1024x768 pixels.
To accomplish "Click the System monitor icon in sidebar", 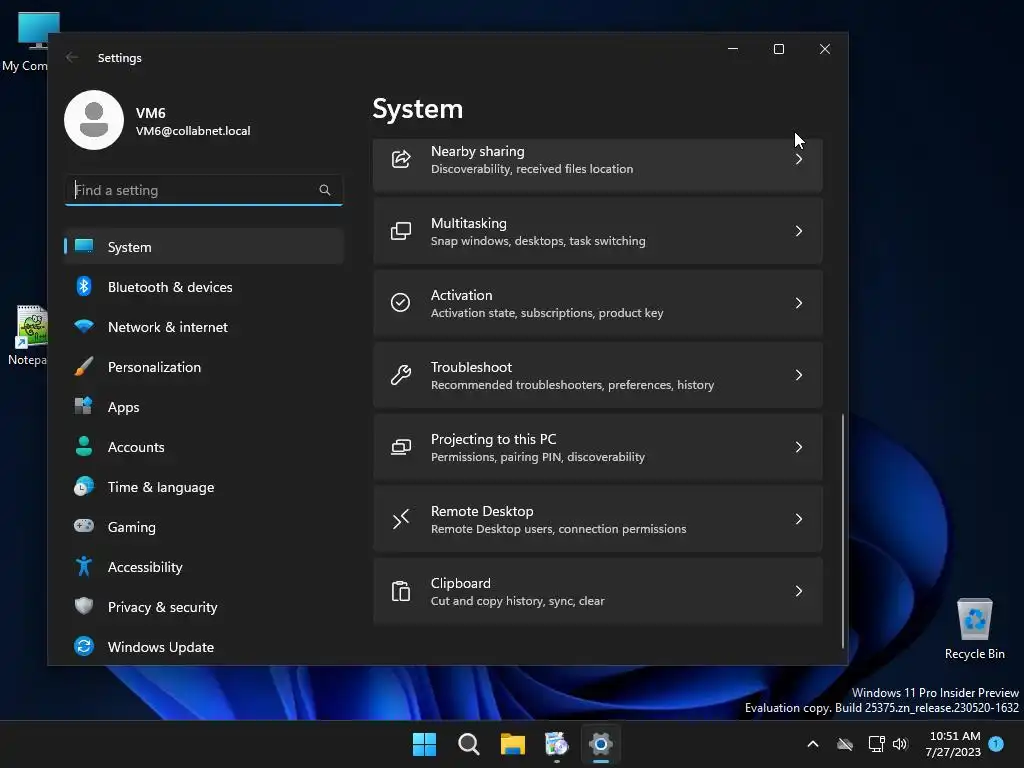I will click(84, 246).
